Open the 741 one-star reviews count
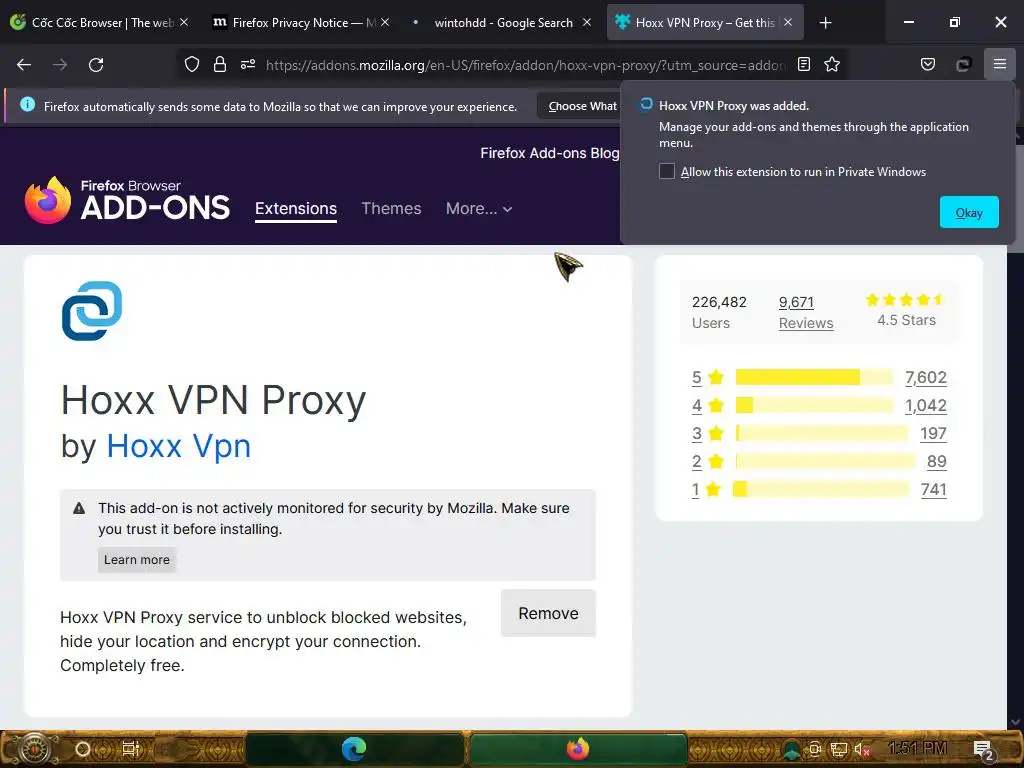The image size is (1024, 768). [933, 489]
